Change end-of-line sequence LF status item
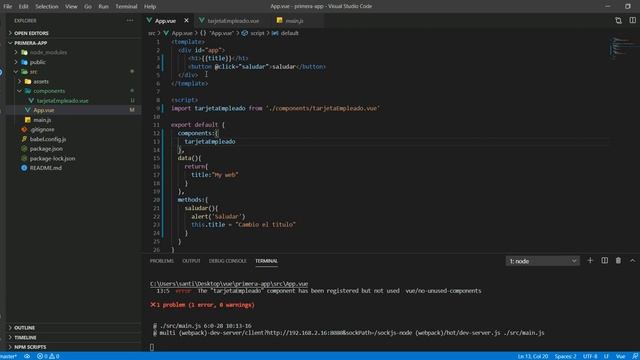The height and width of the screenshot is (360, 640). (606, 356)
